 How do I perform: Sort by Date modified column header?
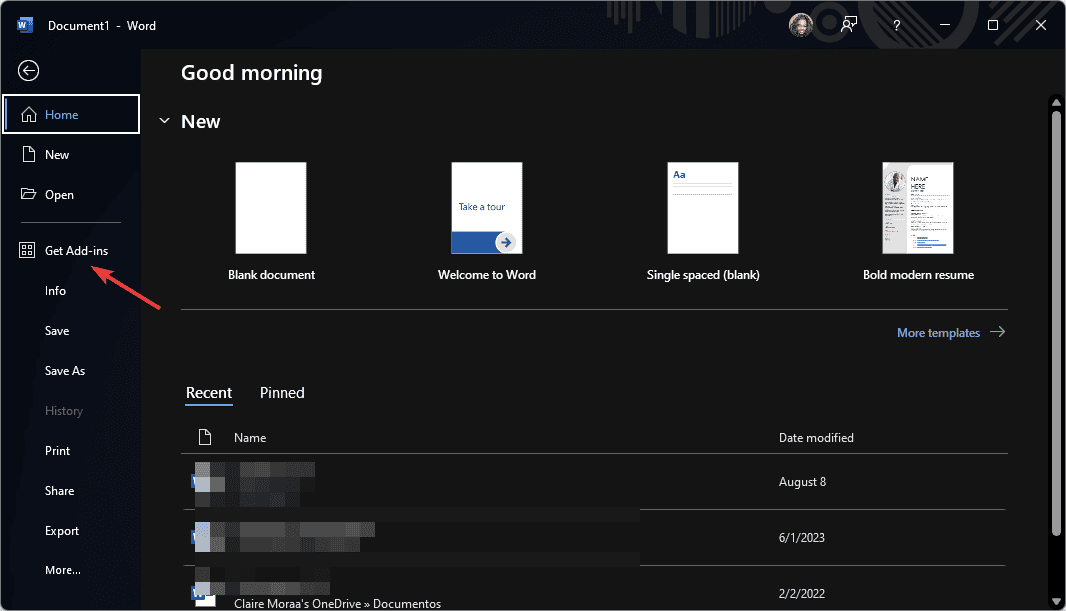[x=816, y=438]
